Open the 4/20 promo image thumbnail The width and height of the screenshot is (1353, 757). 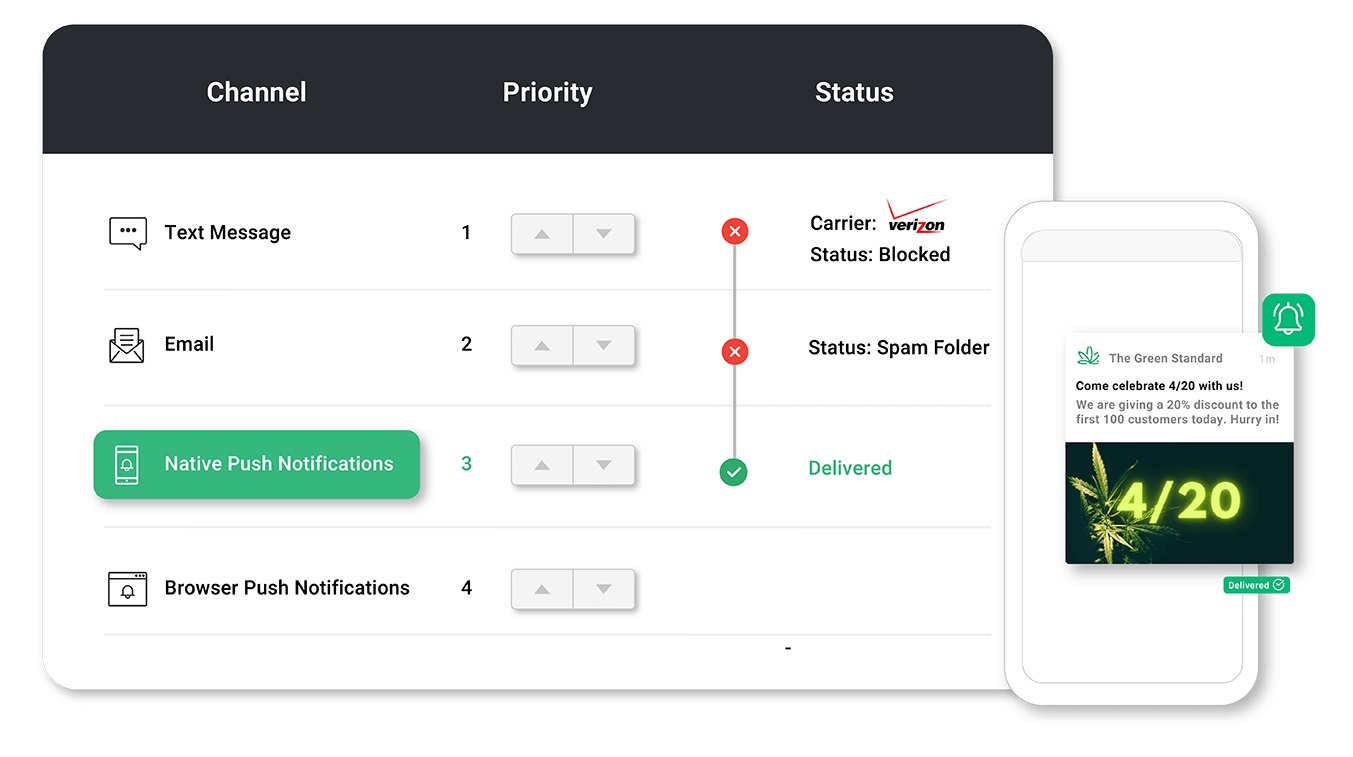(1179, 503)
